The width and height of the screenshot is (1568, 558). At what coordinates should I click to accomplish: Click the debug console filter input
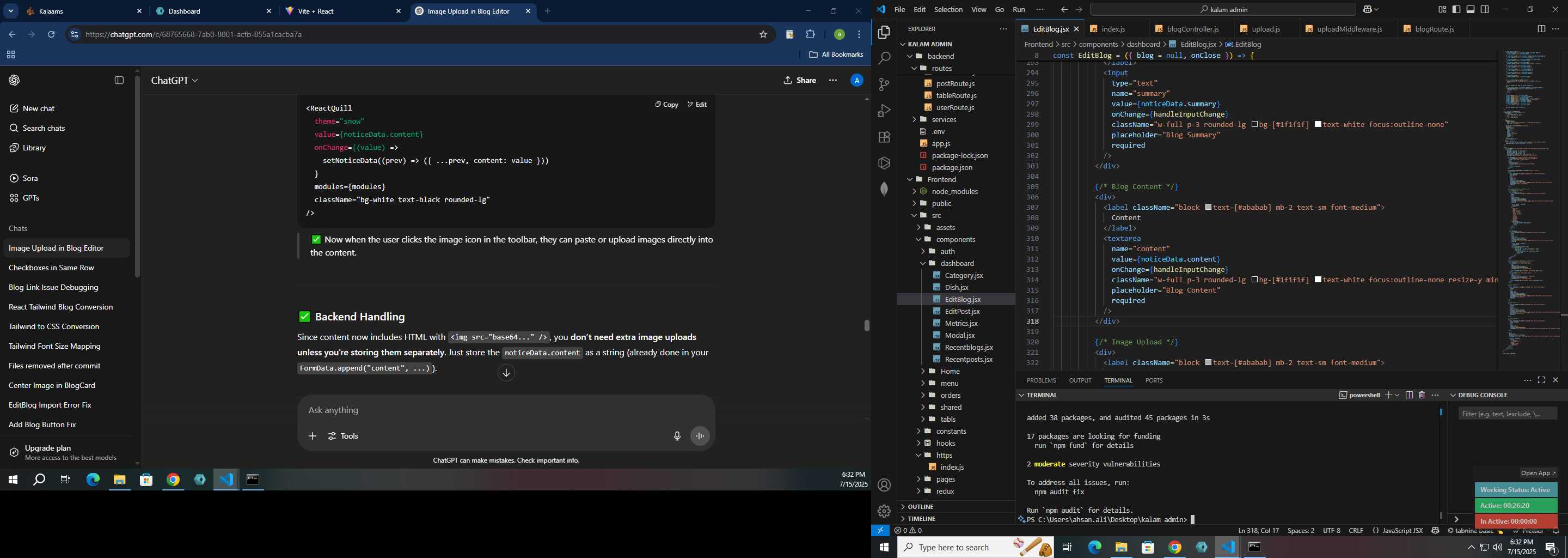(x=1507, y=414)
